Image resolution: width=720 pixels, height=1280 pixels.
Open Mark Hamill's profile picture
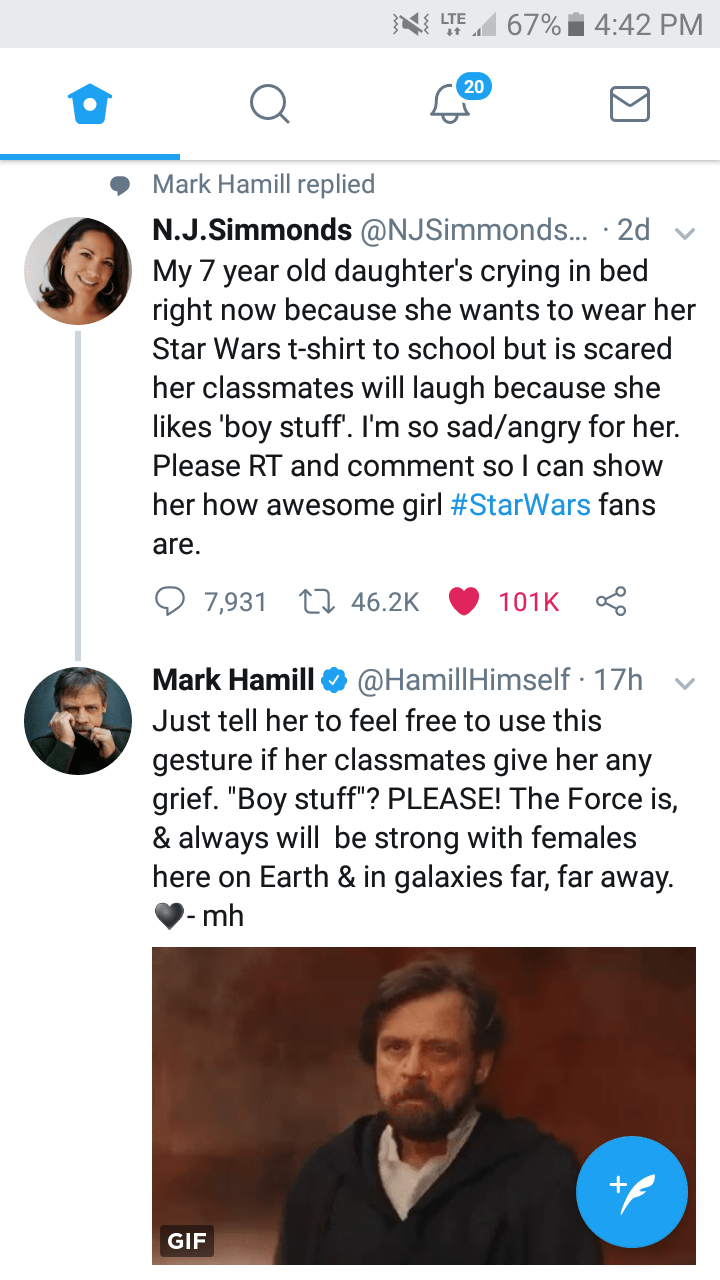click(78, 720)
